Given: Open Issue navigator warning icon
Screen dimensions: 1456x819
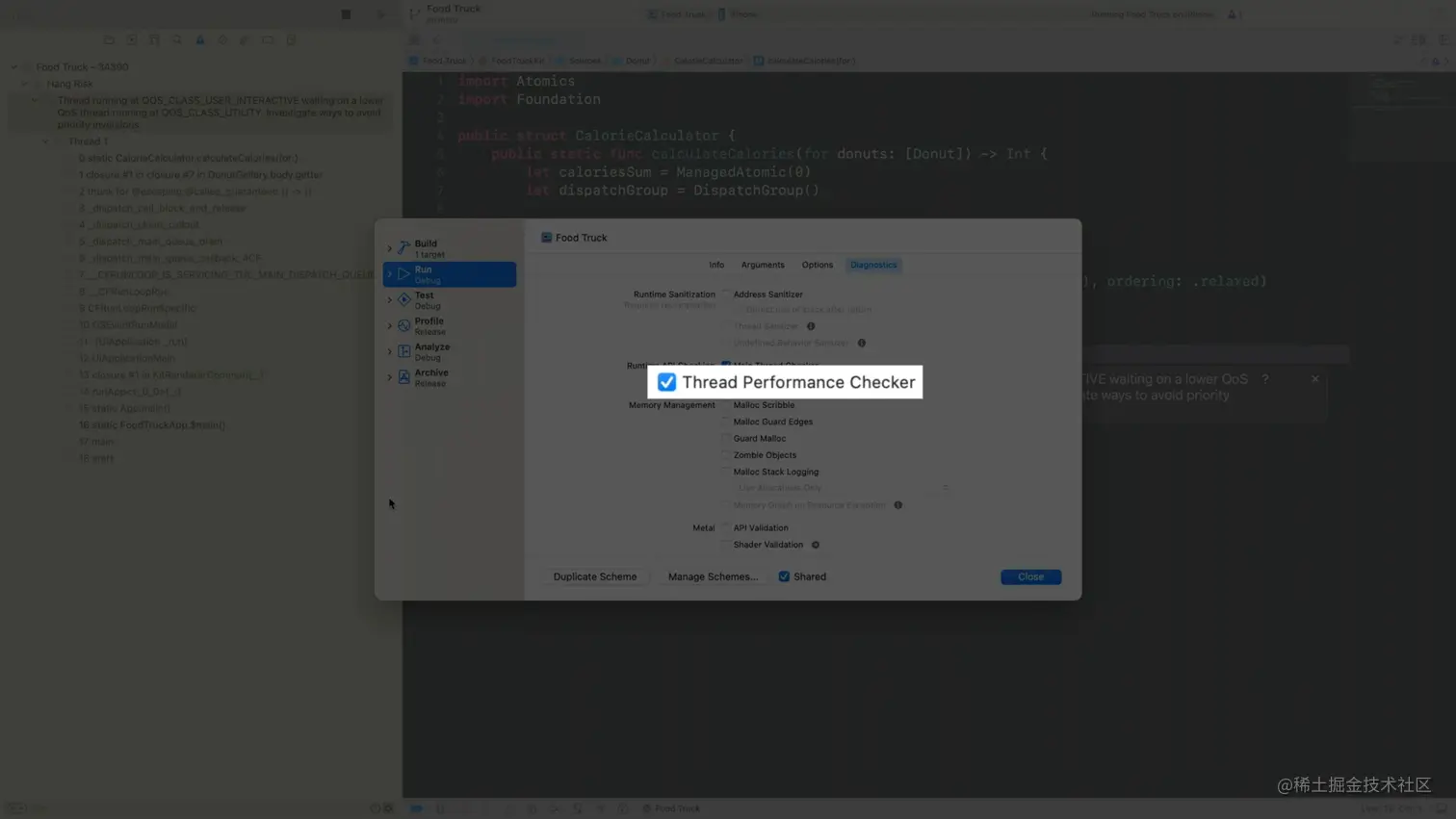Looking at the screenshot, I should click(x=200, y=40).
